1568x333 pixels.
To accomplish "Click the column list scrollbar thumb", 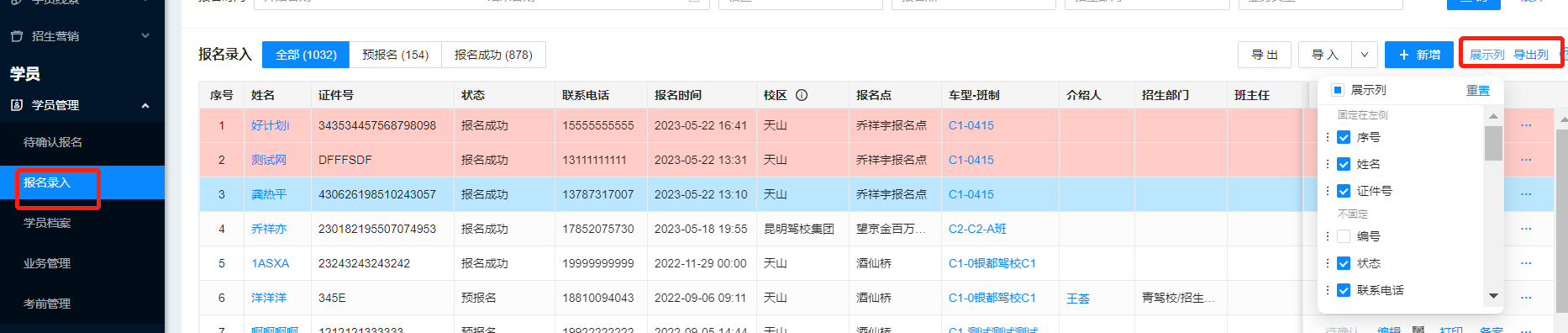I will [1493, 143].
